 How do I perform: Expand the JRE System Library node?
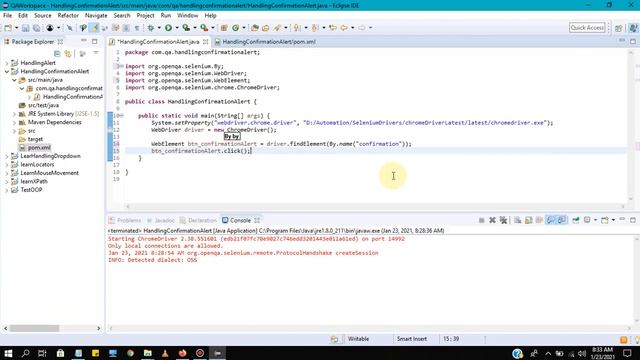14,114
